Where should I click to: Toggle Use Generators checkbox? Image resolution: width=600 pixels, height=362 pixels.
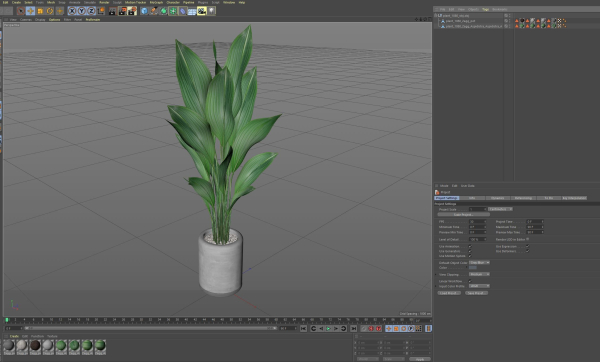pos(470,251)
